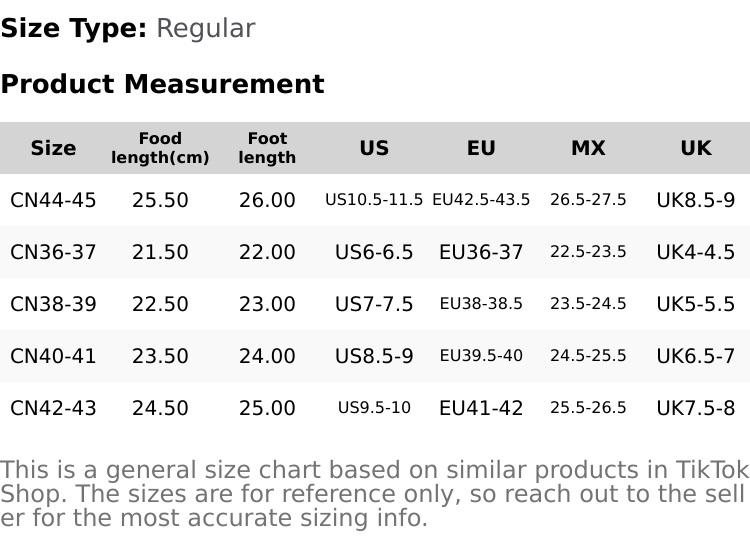This screenshot has height=554, width=750.
Task: Click the MX column header
Action: pos(588,148)
